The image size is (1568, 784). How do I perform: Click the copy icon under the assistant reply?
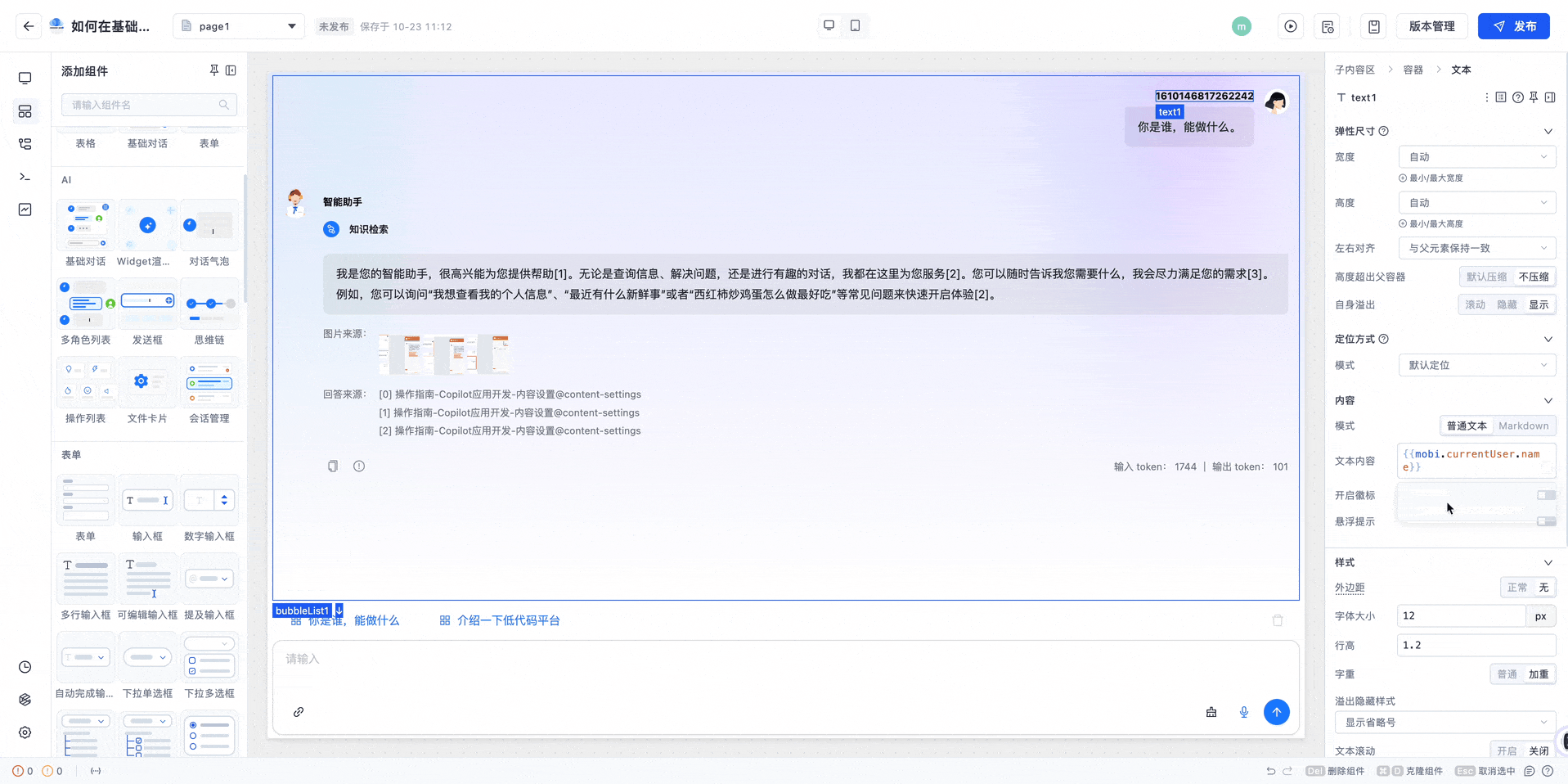[x=333, y=466]
